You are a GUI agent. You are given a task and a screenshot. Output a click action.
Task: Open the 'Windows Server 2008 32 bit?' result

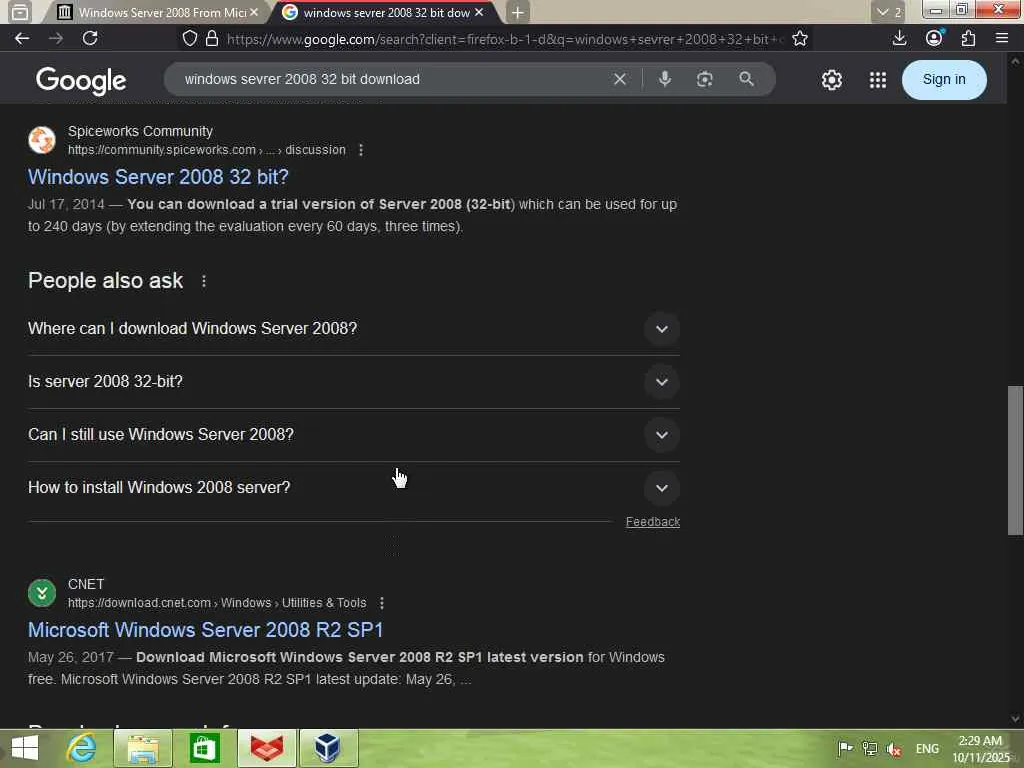point(158,177)
